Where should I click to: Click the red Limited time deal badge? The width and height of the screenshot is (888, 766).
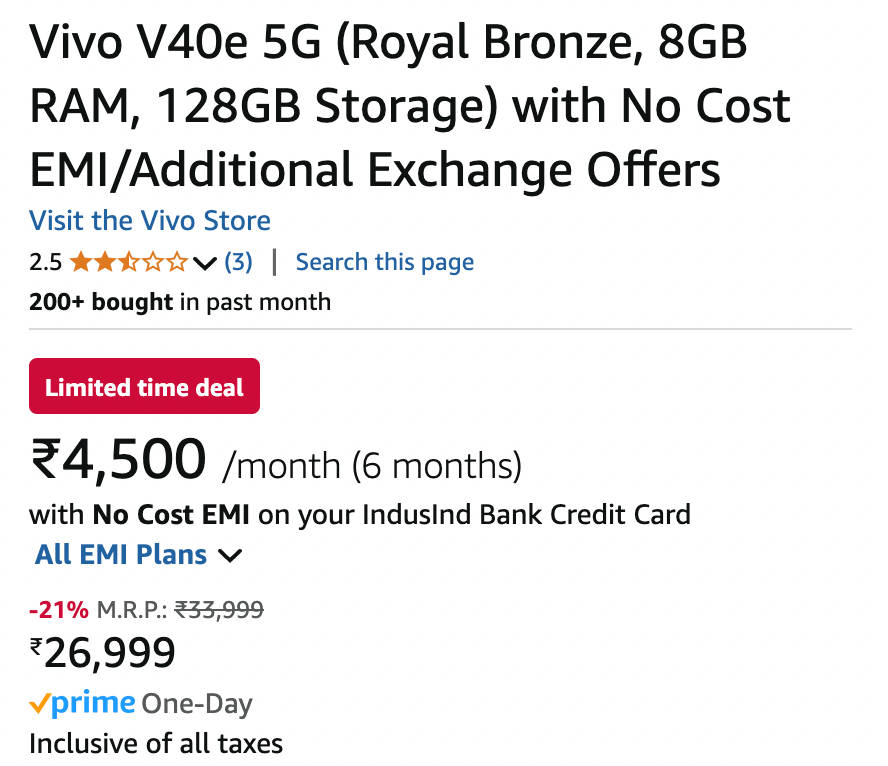point(145,386)
